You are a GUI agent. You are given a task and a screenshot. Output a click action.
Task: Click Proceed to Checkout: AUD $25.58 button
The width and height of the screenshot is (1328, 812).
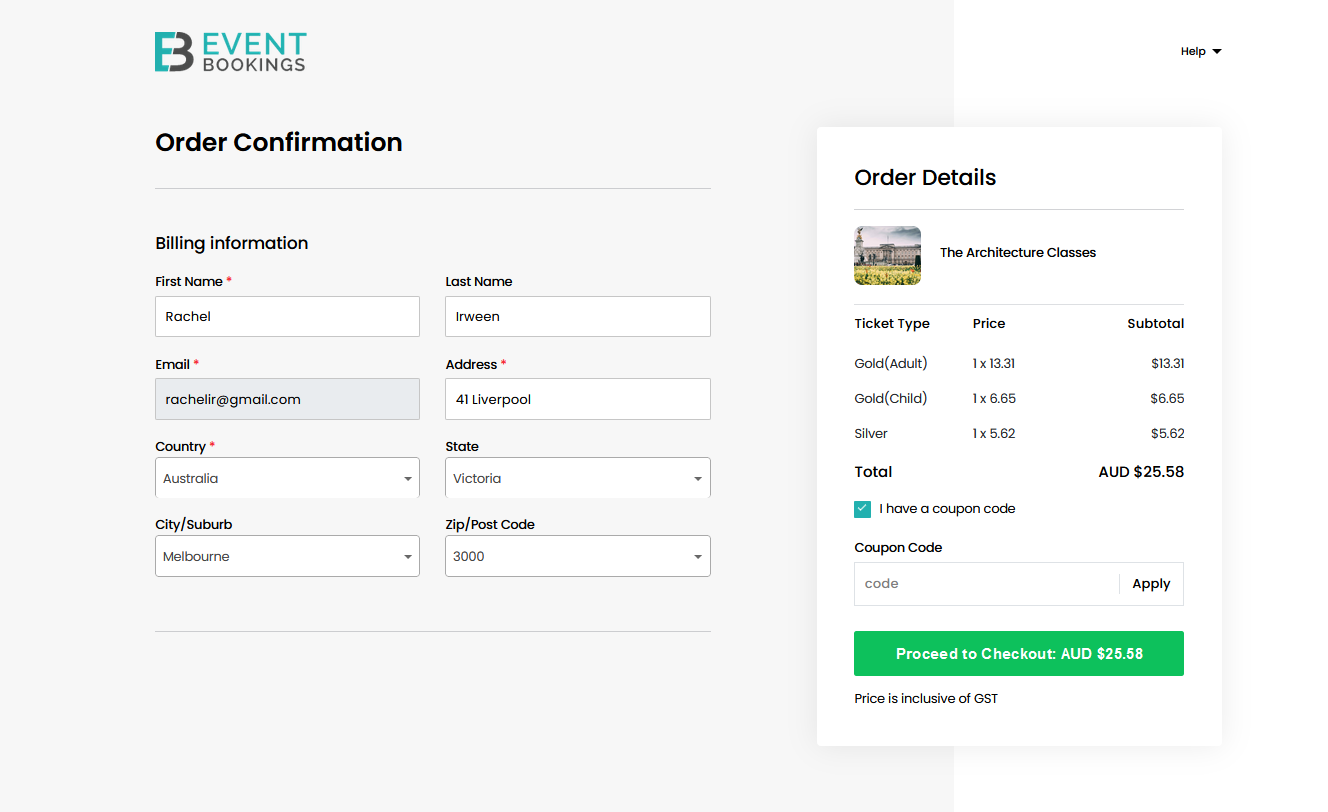coord(1019,653)
